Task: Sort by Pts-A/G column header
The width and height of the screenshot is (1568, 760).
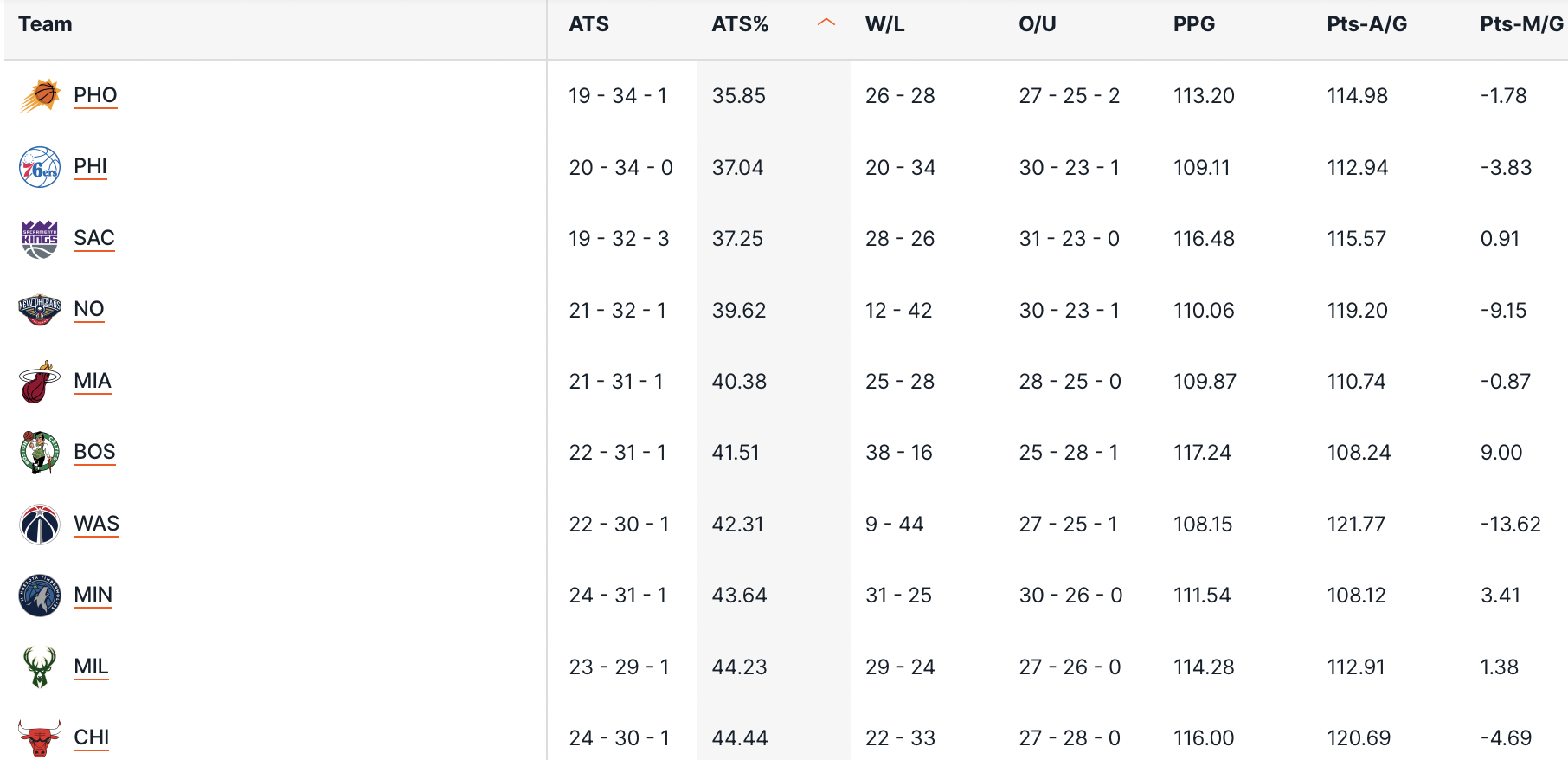Action: [1366, 24]
